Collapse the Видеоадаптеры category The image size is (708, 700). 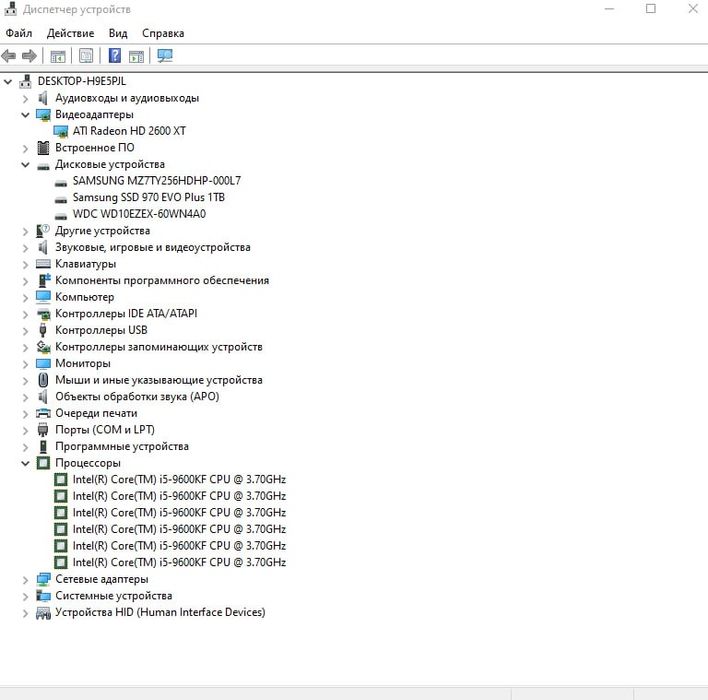25,115
